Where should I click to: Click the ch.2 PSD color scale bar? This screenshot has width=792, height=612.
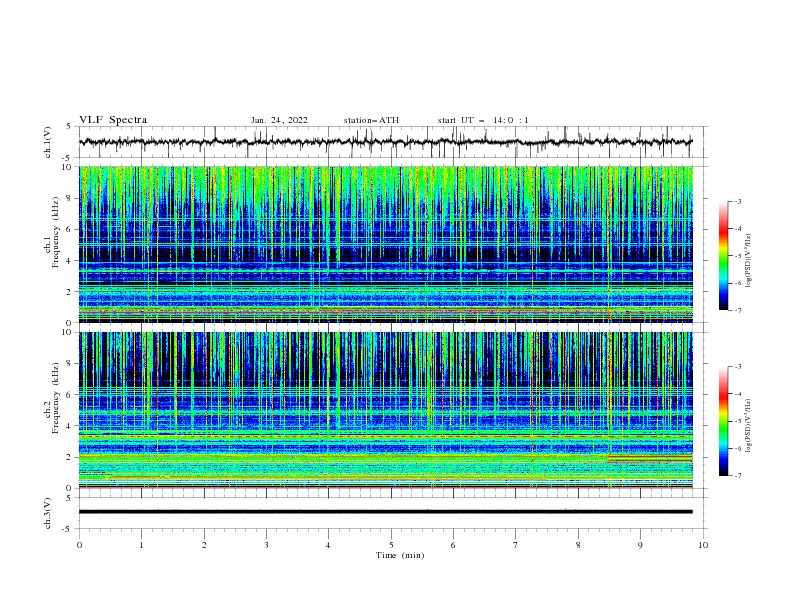[x=723, y=421]
